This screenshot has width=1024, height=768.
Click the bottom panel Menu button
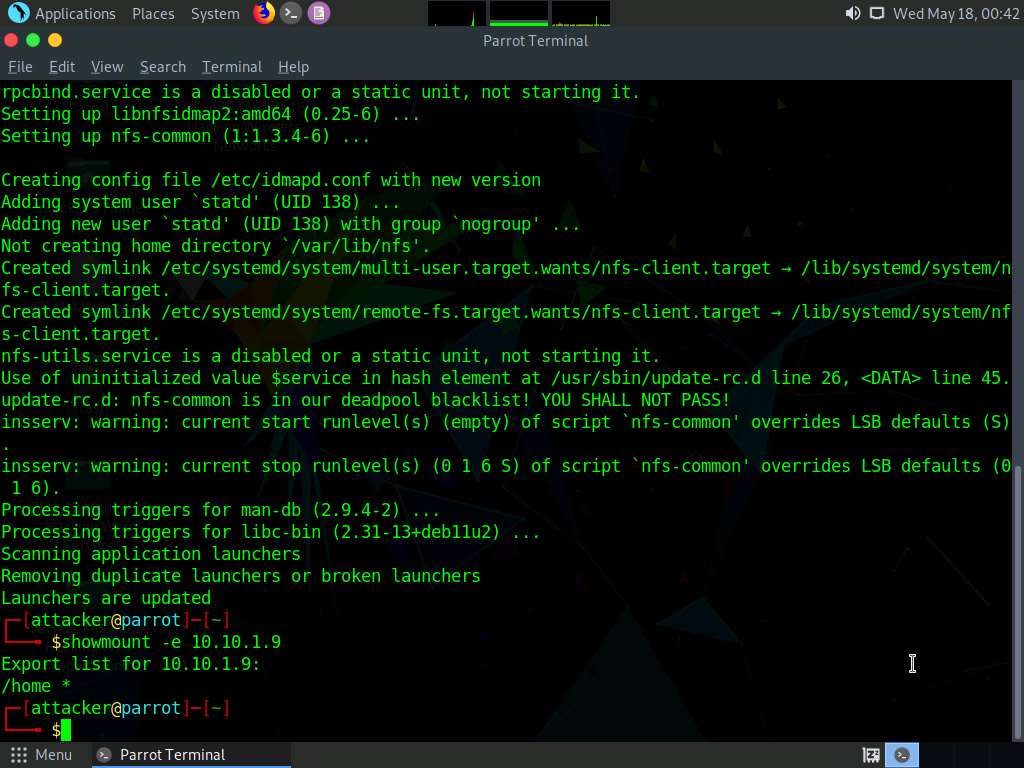tap(41, 755)
